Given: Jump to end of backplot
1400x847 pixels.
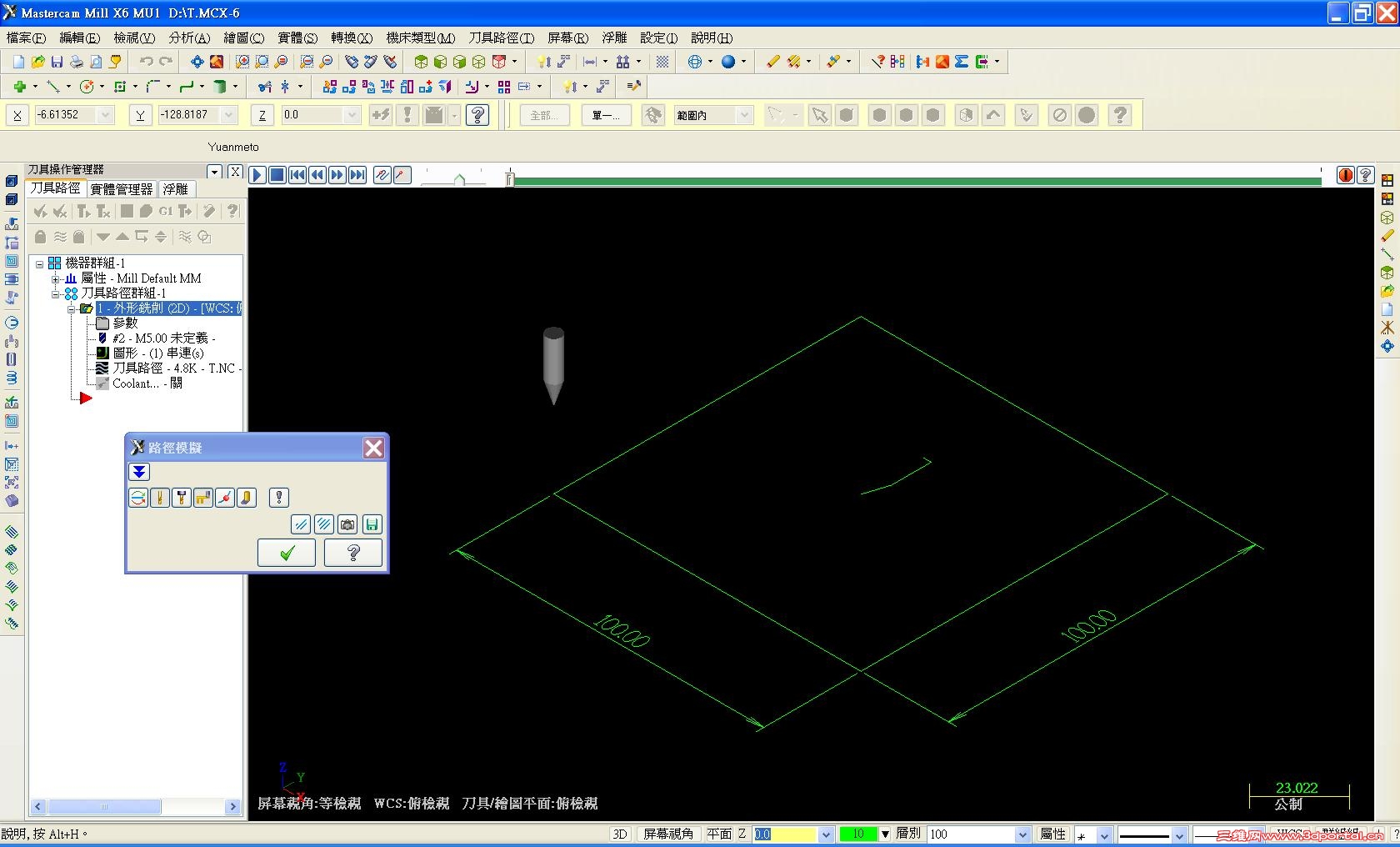Looking at the screenshot, I should pyautogui.click(x=357, y=175).
